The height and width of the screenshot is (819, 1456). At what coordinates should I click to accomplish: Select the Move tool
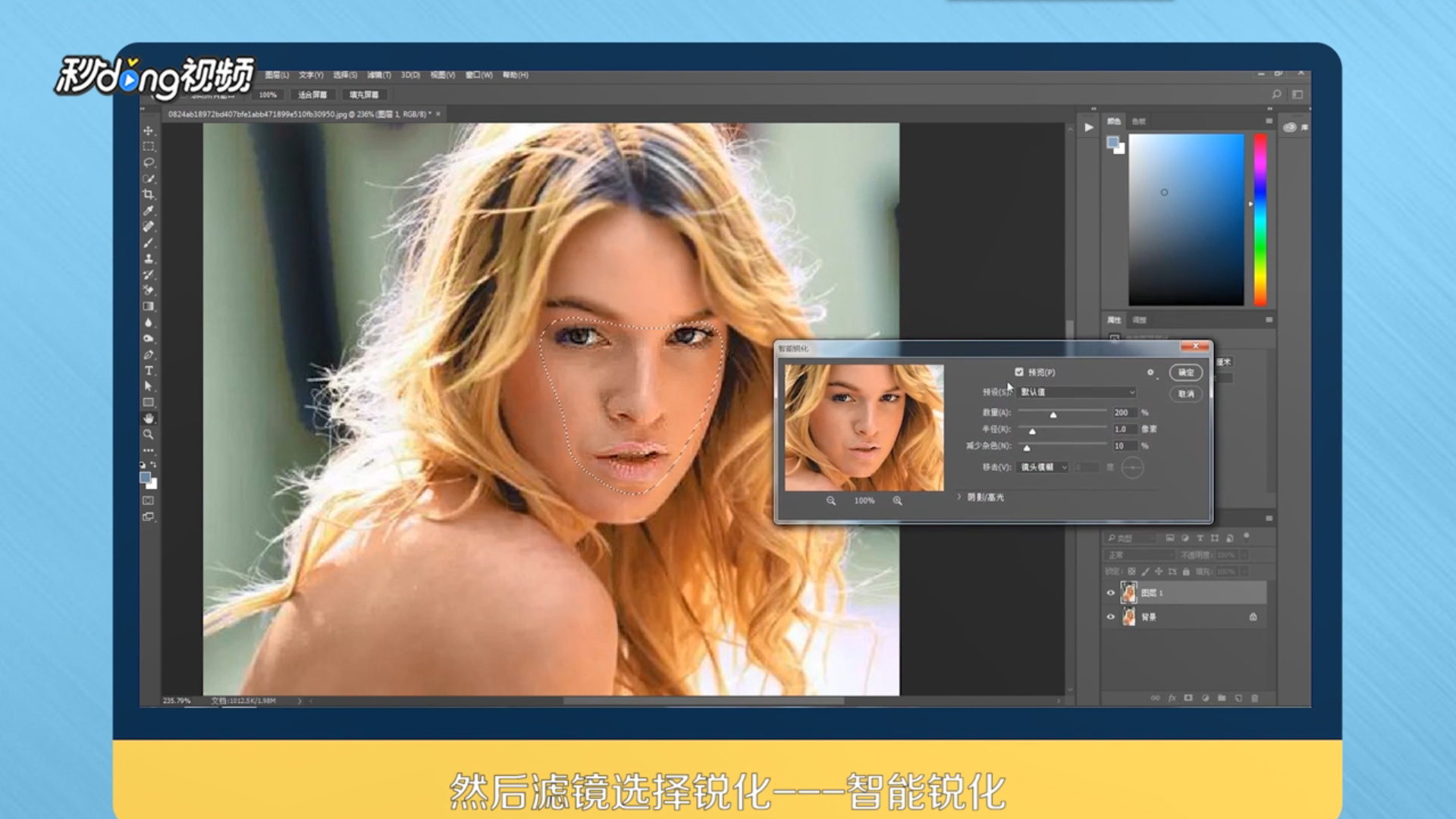point(149,130)
